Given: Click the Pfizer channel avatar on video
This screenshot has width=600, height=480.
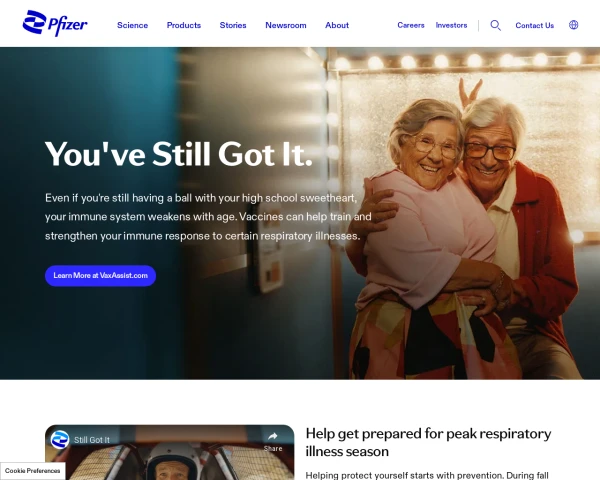Looking at the screenshot, I should 60,440.
